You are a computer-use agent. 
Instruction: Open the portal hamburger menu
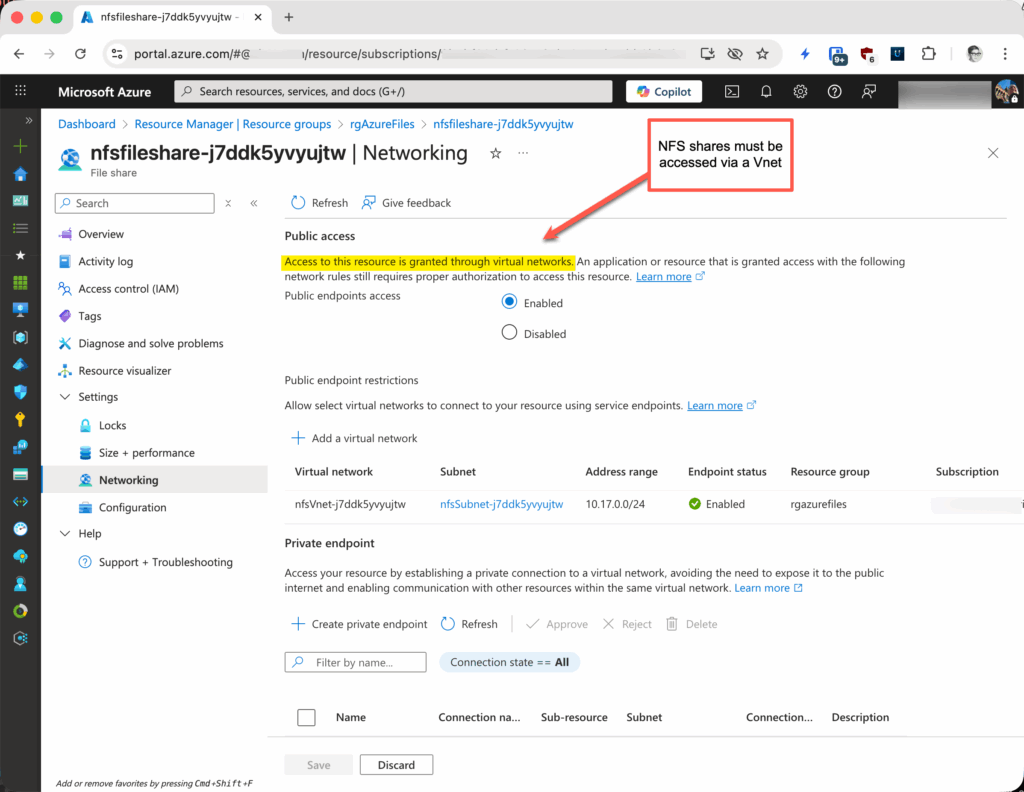[x=20, y=91]
